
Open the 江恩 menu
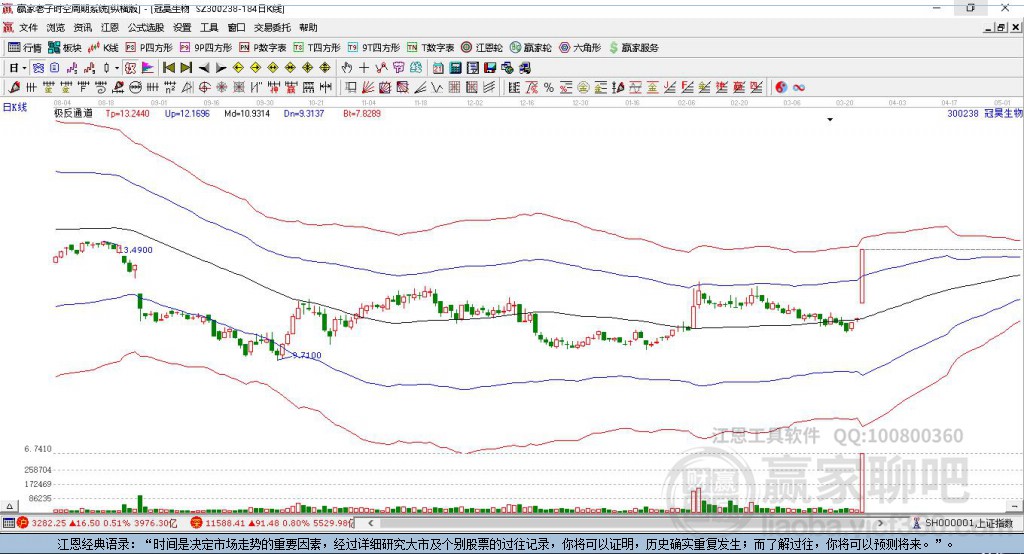pos(110,27)
